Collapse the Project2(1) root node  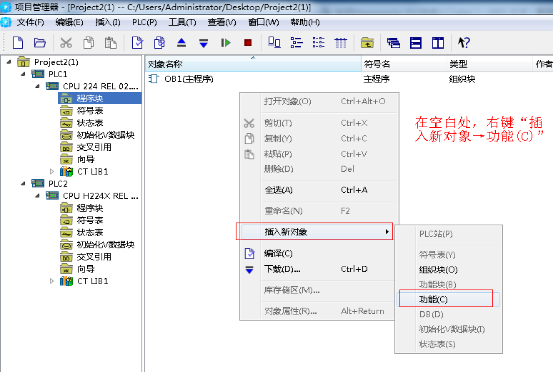tap(9, 62)
